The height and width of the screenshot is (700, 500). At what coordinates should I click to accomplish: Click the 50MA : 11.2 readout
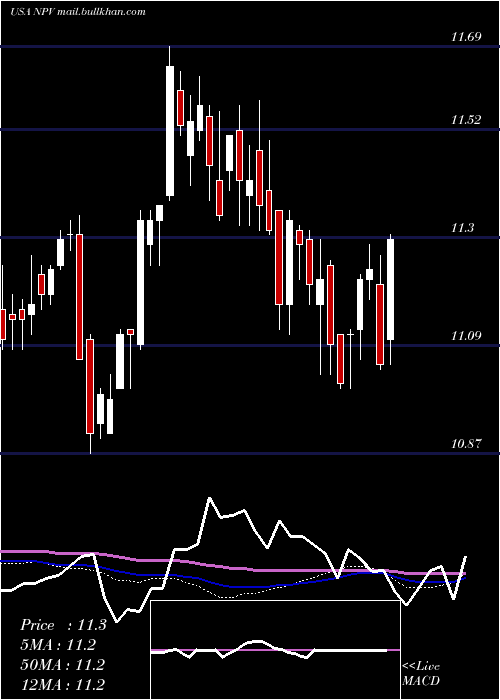point(62,664)
